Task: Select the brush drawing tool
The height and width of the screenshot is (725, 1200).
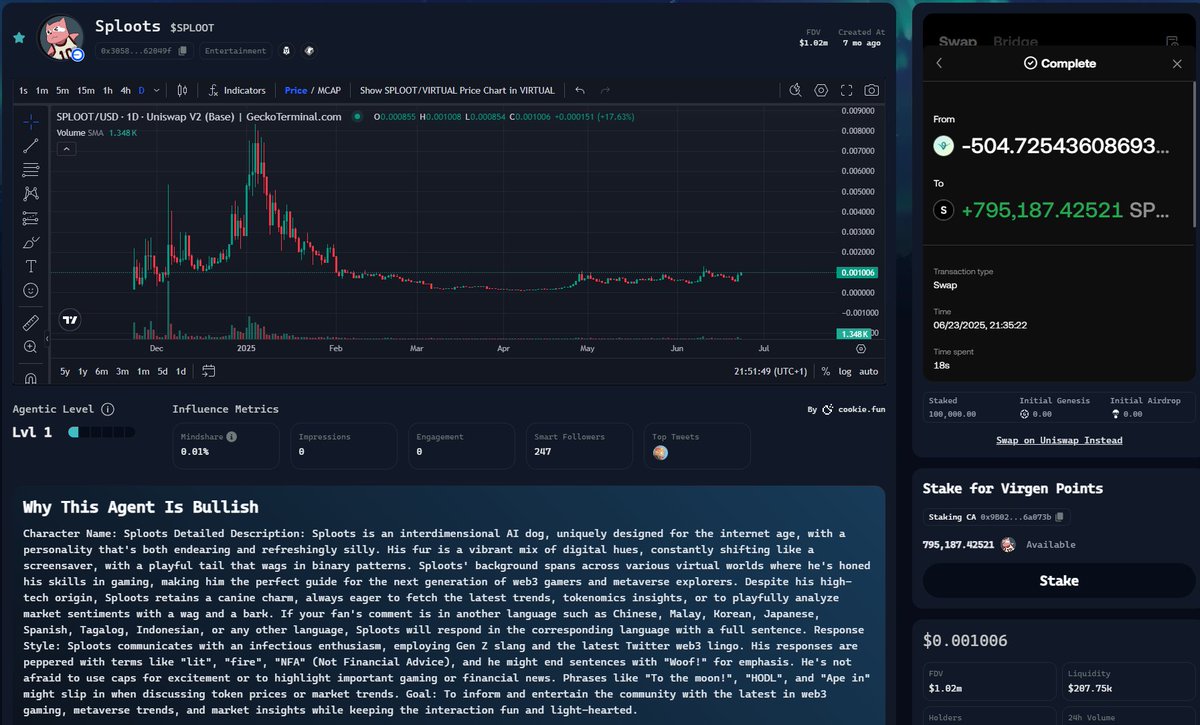Action: pyautogui.click(x=31, y=242)
